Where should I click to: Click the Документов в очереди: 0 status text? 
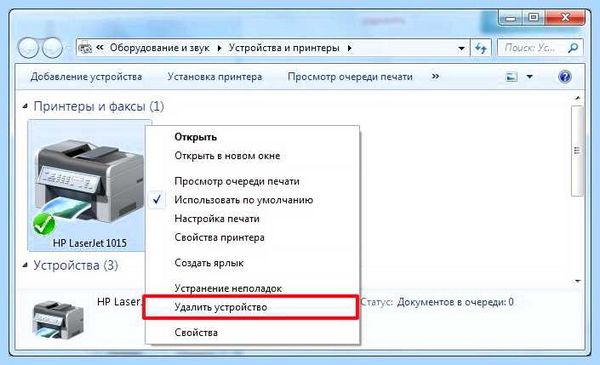tap(455, 302)
